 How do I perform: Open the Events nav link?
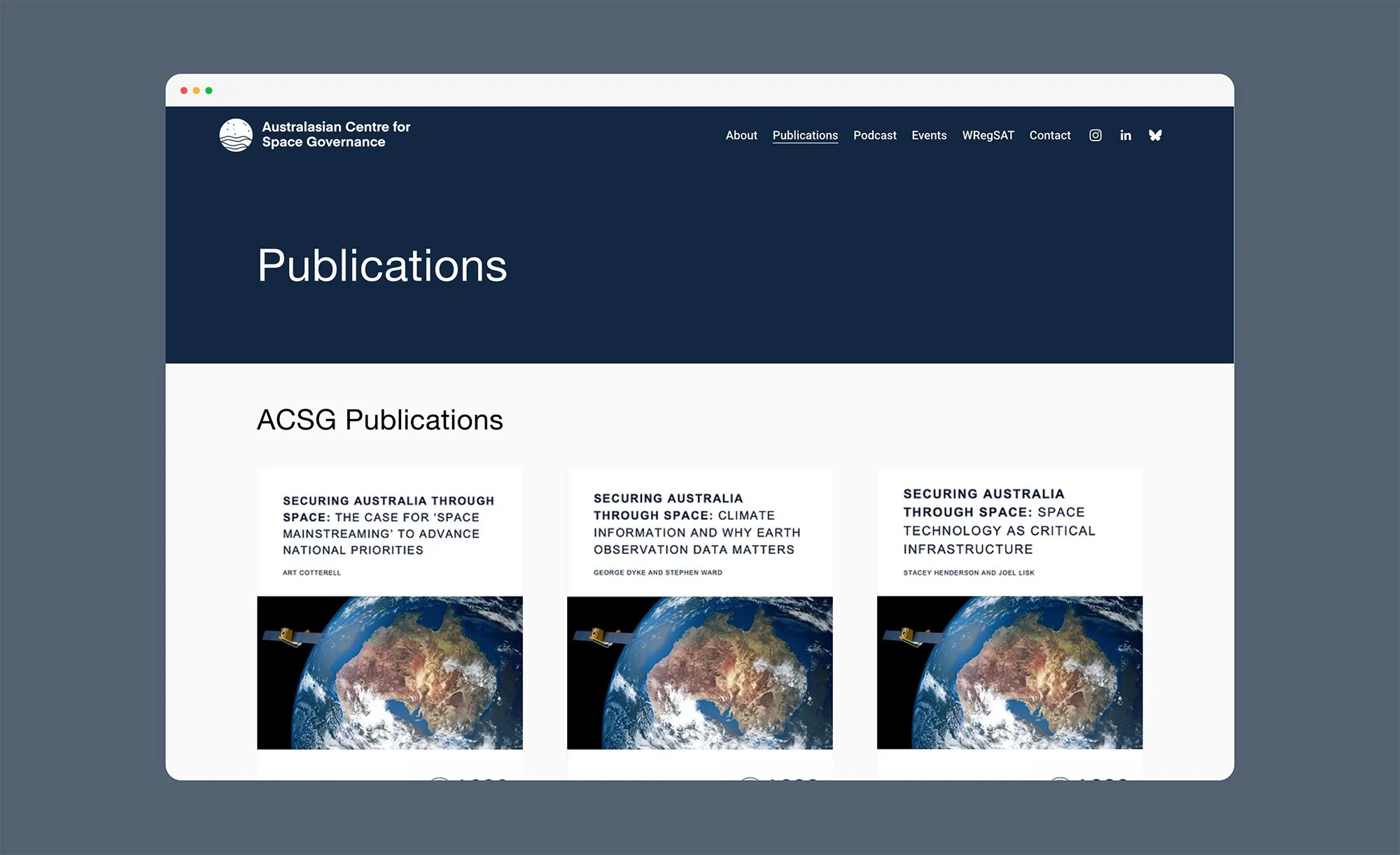coord(929,135)
